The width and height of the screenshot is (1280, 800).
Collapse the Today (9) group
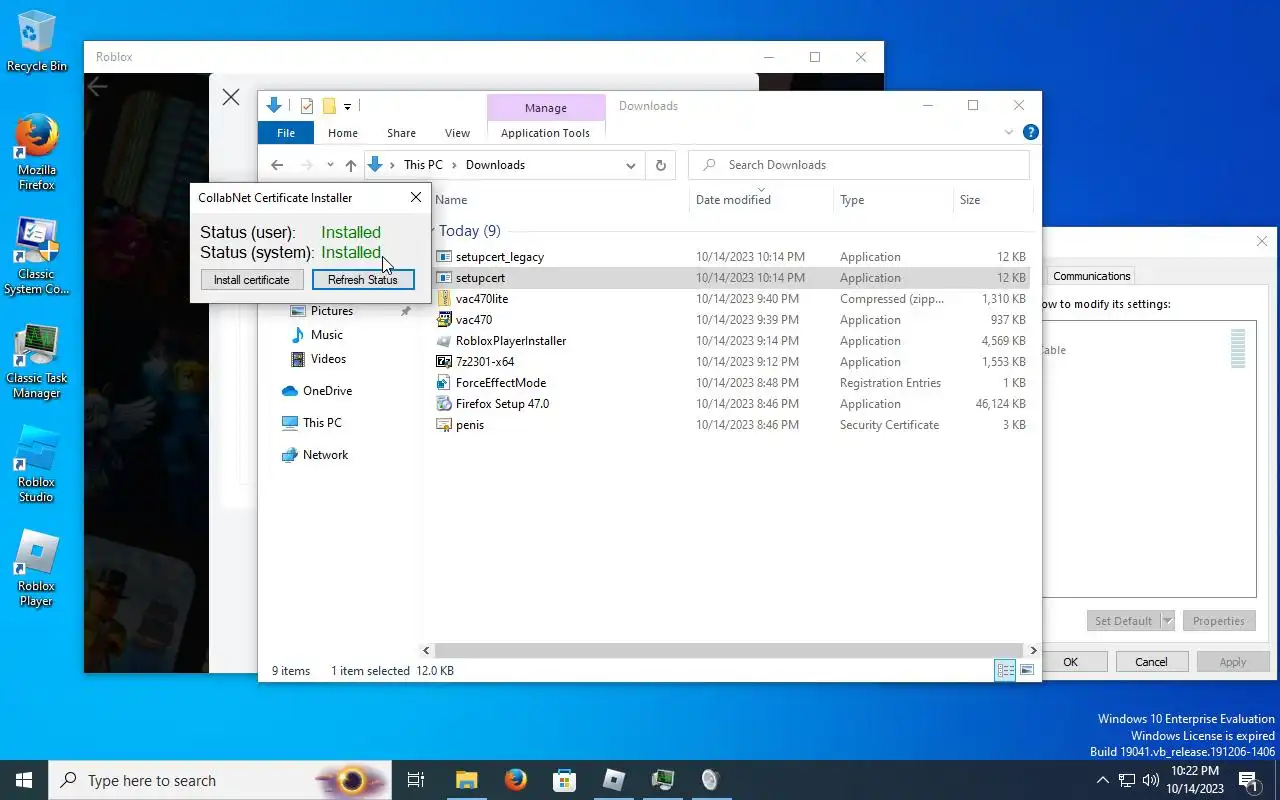432,231
